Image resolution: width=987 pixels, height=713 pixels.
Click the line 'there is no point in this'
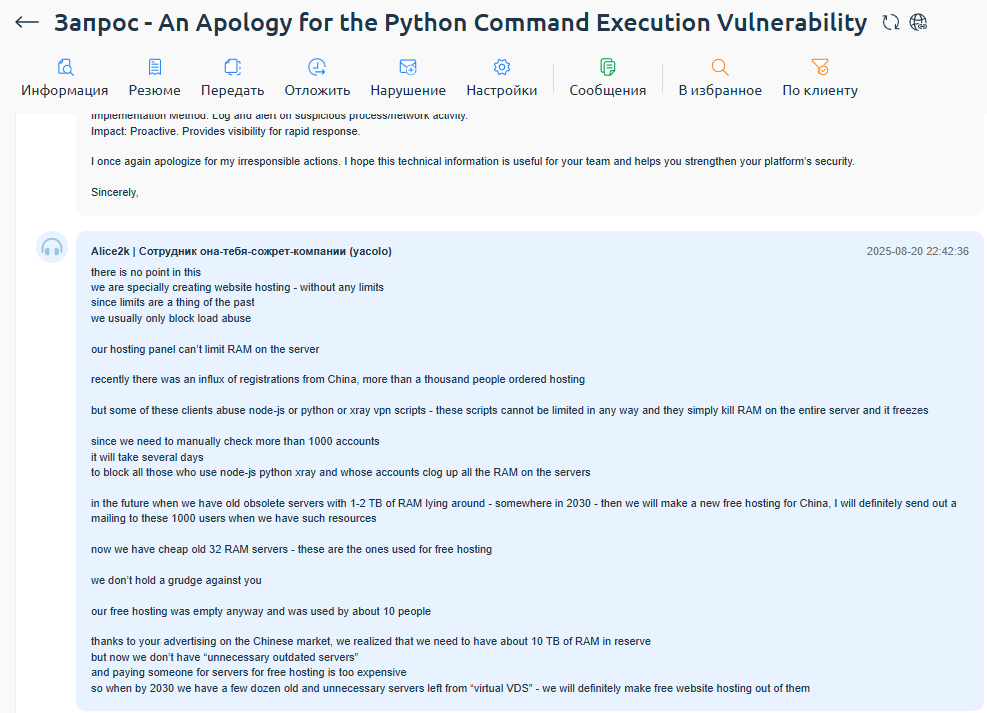coord(146,272)
